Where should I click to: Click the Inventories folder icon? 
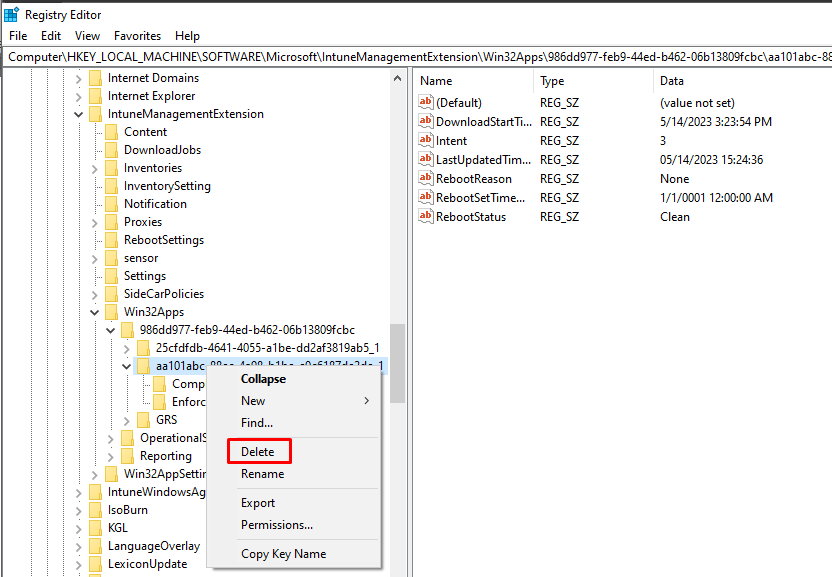(x=111, y=168)
